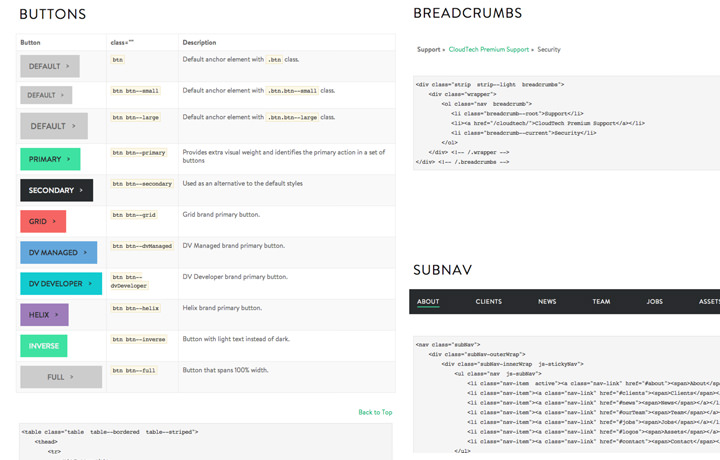Image resolution: width=720 pixels, height=460 pixels.
Task: Click the red GRID button
Action: click(x=43, y=221)
